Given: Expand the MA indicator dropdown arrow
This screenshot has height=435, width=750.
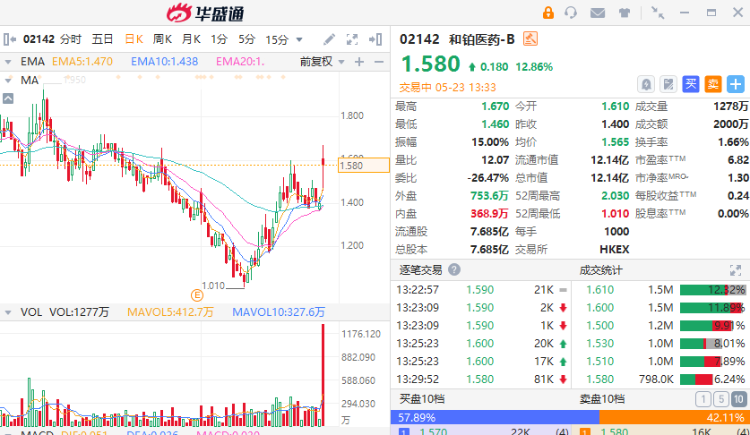Looking at the screenshot, I should click(8, 80).
